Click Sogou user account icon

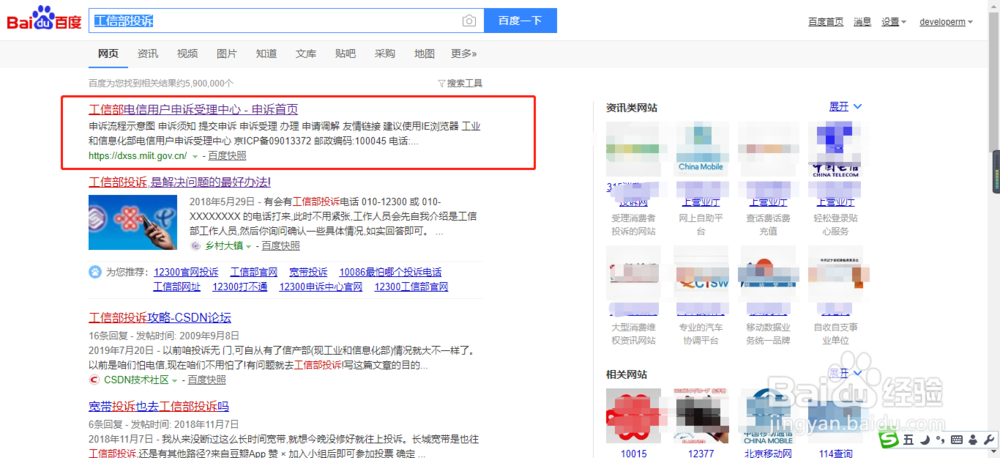point(973,440)
